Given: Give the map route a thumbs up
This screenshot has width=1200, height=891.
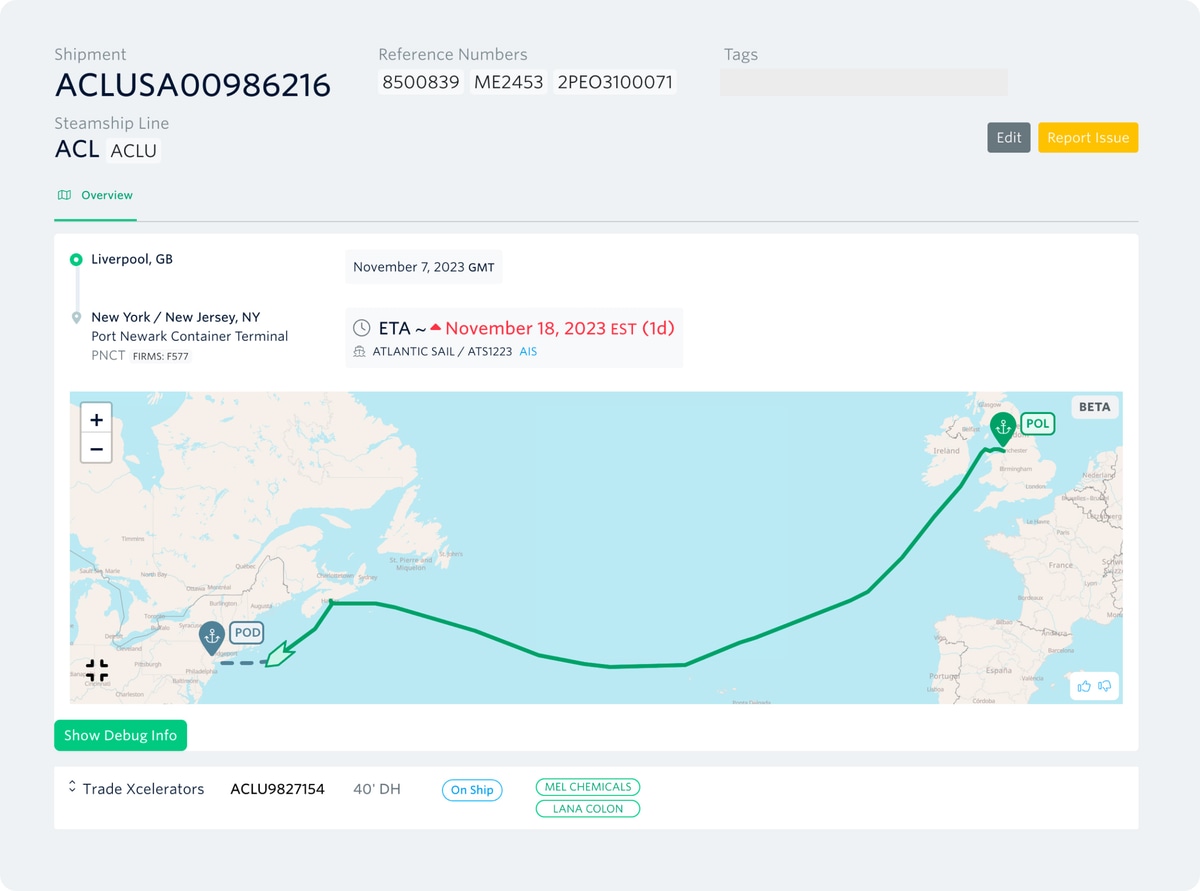Looking at the screenshot, I should click(x=1083, y=686).
